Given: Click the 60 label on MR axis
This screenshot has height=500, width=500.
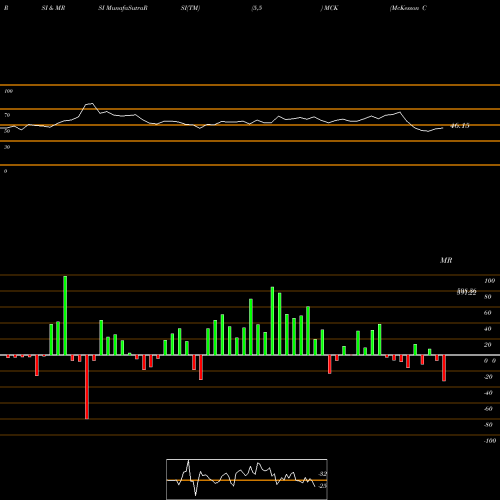Looking at the screenshot, I should (488, 313).
